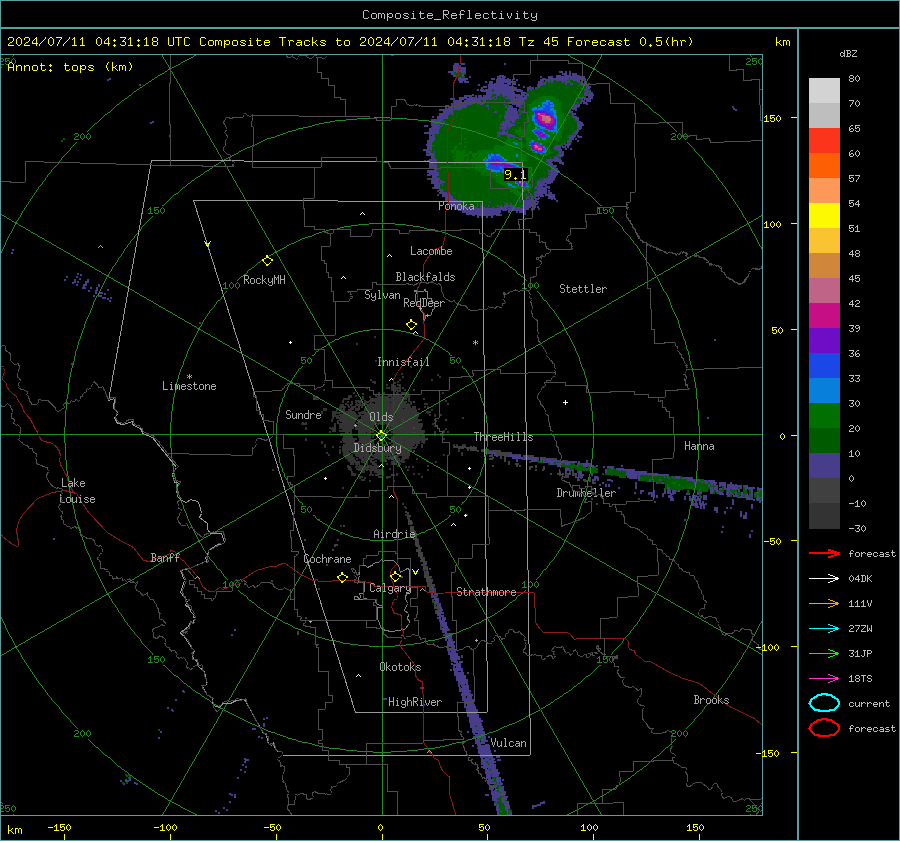Click the Stettler town label
900x841 pixels.
(x=583, y=289)
